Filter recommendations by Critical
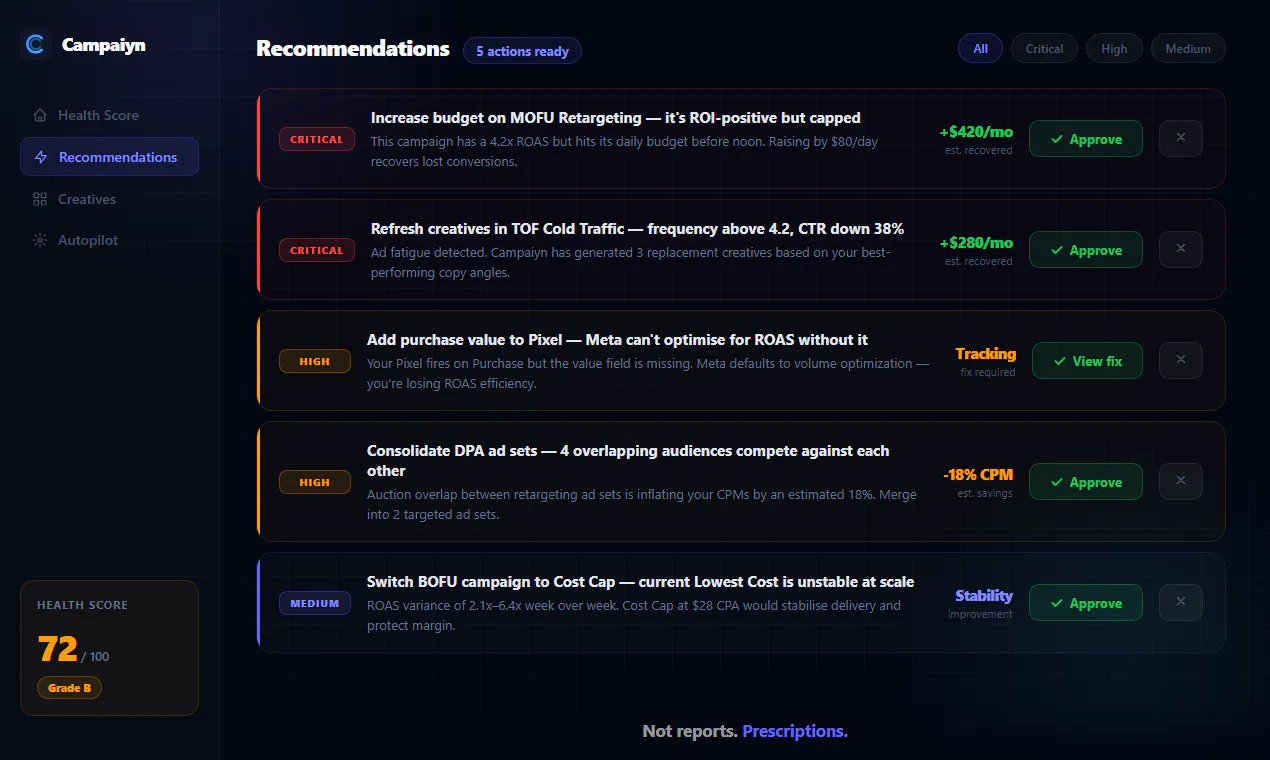The height and width of the screenshot is (760, 1270). [1044, 48]
